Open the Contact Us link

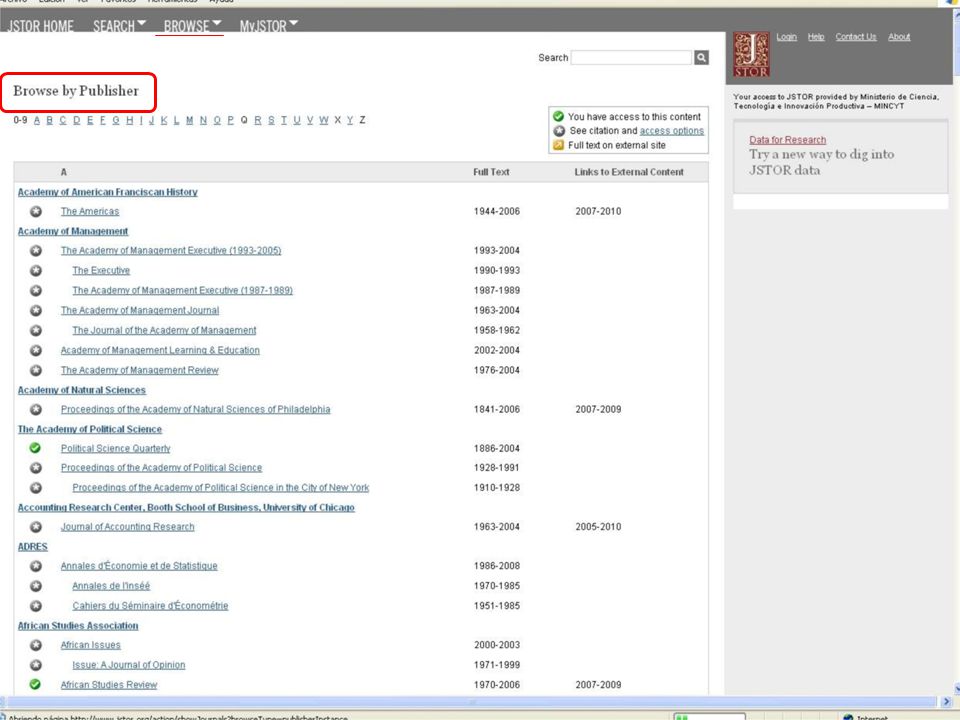[856, 37]
